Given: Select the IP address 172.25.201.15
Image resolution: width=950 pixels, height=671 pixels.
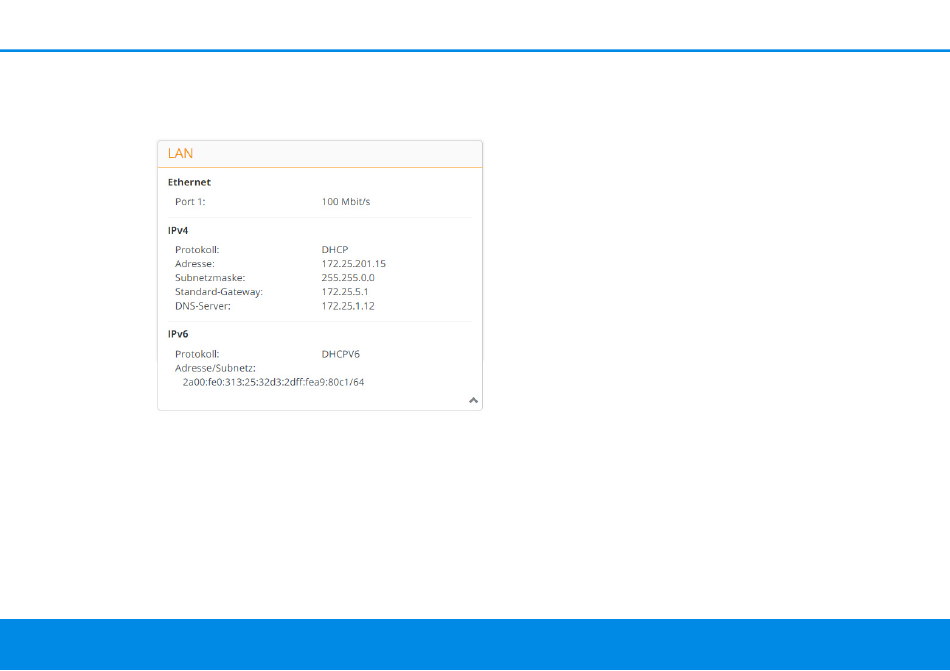Looking at the screenshot, I should click(x=353, y=264).
